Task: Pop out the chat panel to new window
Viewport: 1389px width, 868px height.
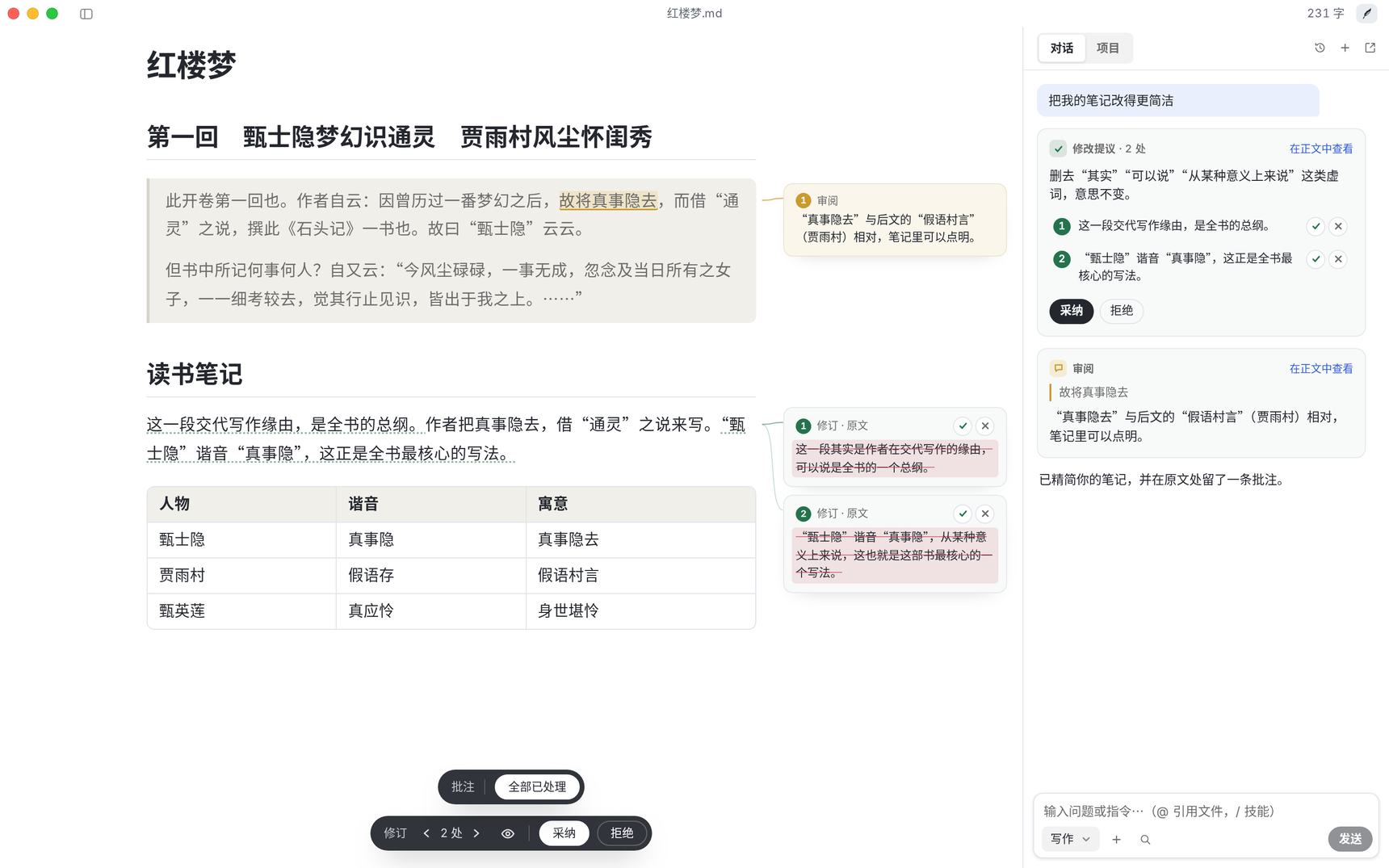Action: 1370,48
